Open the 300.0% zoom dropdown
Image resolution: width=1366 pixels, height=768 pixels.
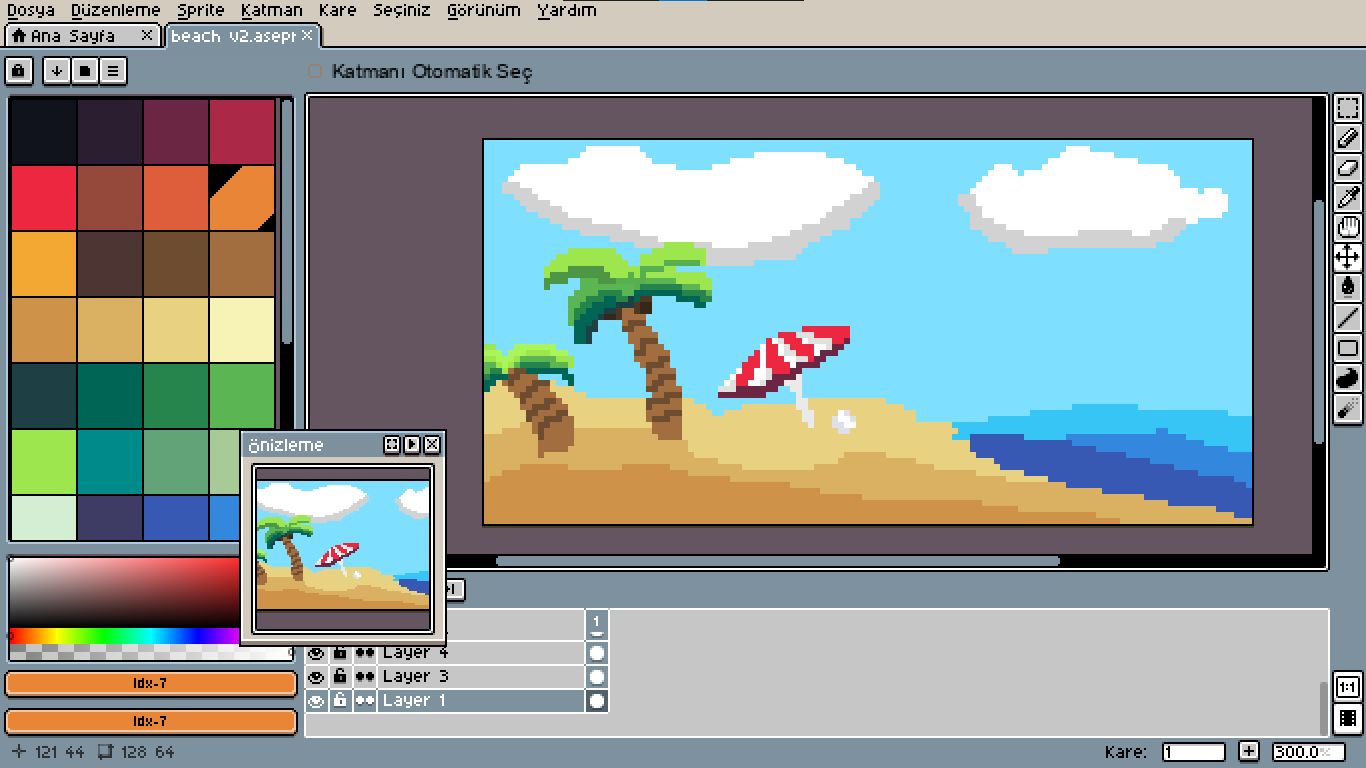pos(1308,751)
